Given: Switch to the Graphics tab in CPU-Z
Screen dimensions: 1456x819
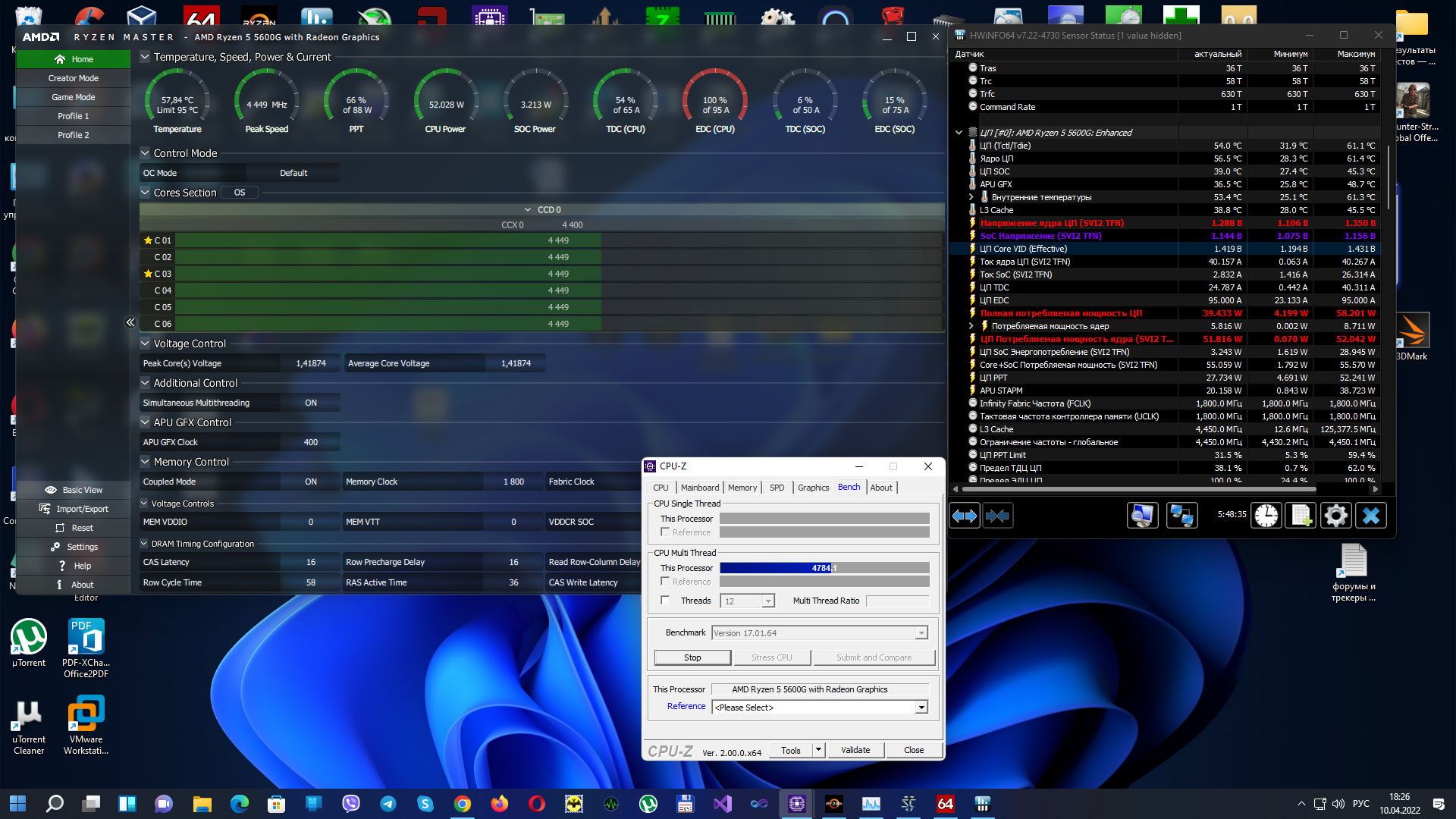Looking at the screenshot, I should coord(813,488).
